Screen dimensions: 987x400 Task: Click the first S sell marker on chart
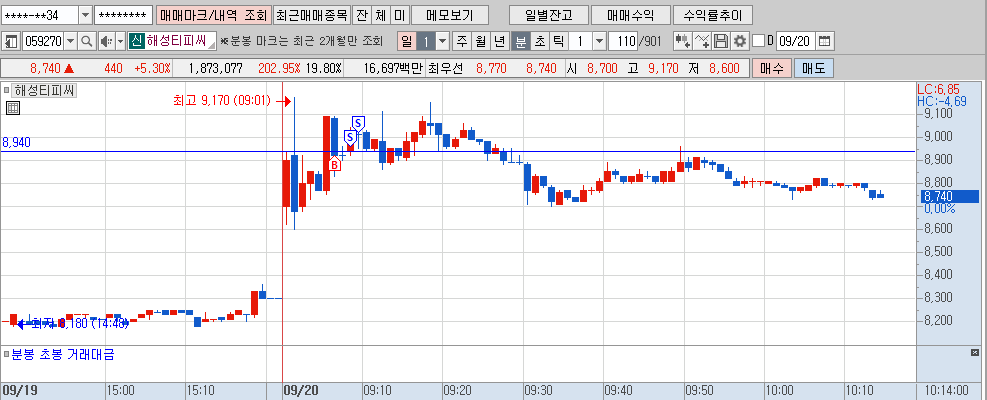tap(349, 137)
